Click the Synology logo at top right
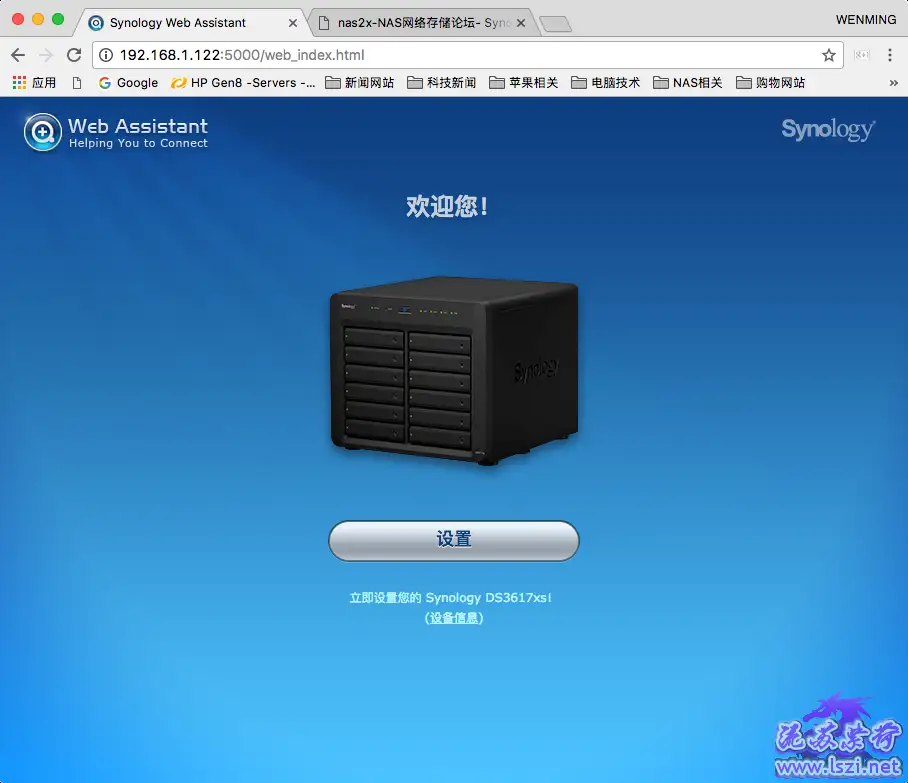Screen dimensions: 908x783 pyautogui.click(x=828, y=129)
